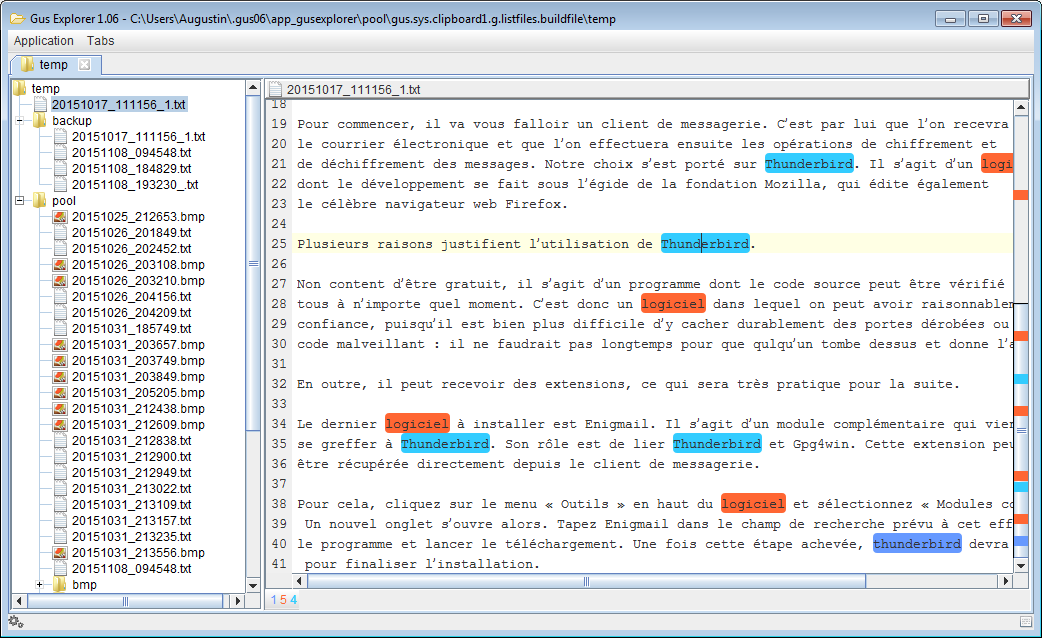Viewport: 1042px width, 638px height.
Task: Click the backup folder icon
Action: [40, 120]
